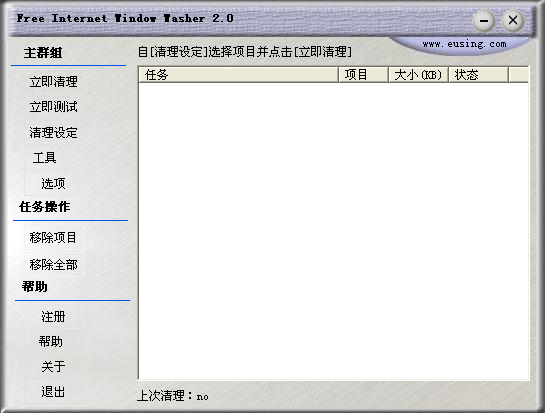Sort by the 大小(KB) column header
The width and height of the screenshot is (545, 413).
[418, 75]
